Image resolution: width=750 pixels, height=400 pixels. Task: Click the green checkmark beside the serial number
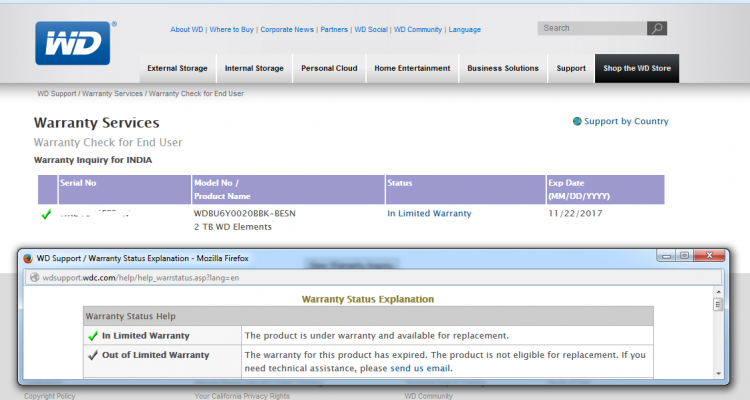coord(46,214)
